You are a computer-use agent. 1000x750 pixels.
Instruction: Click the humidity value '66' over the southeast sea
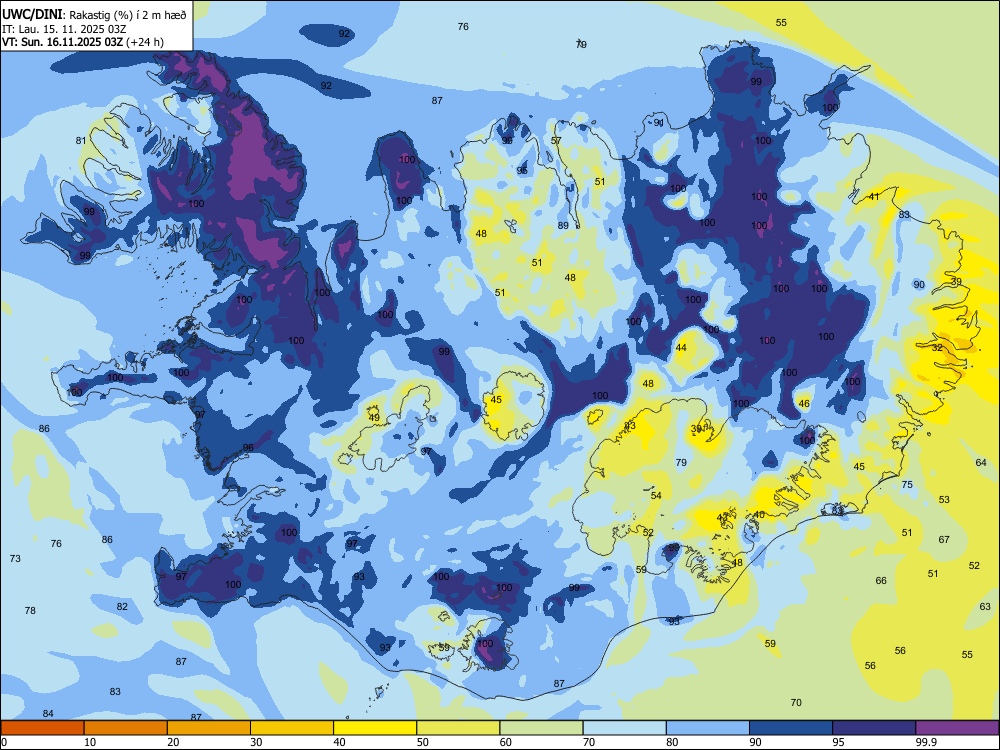pos(881,581)
